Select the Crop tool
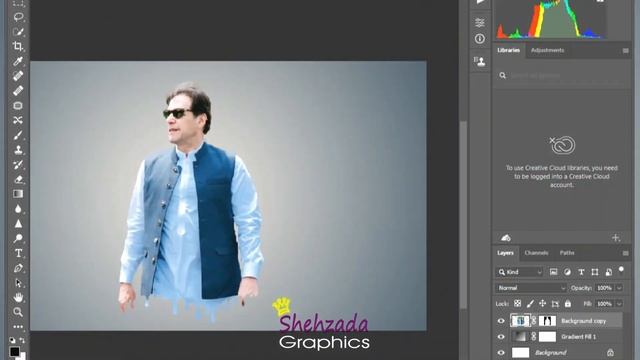 point(18,46)
